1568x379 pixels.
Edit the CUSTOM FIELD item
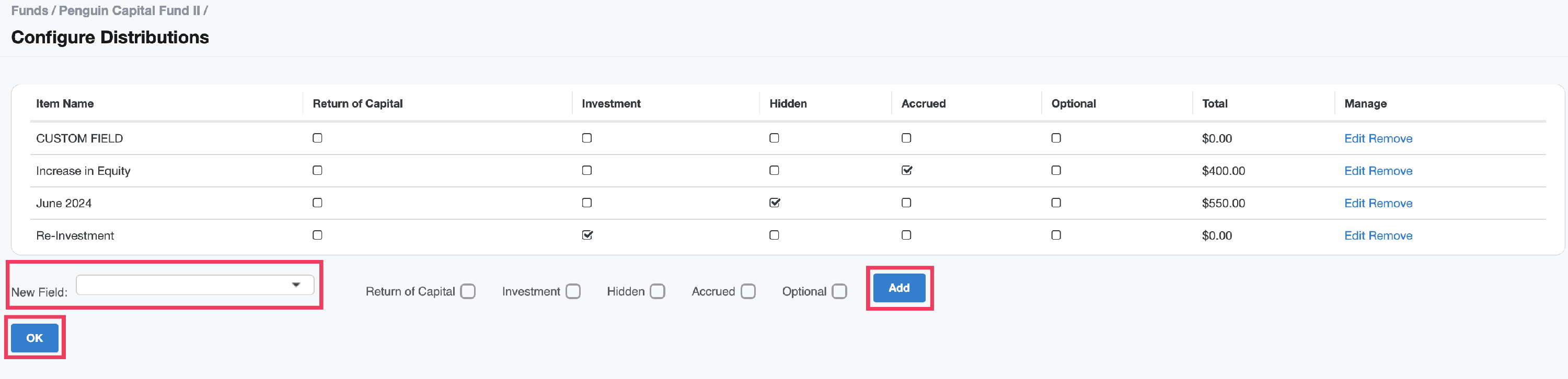click(x=1354, y=139)
